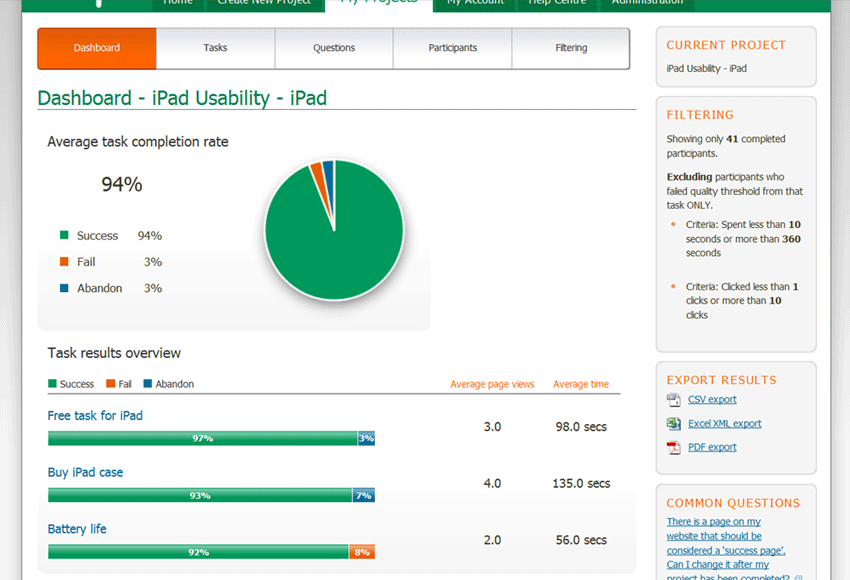Screen dimensions: 850x580
Task: Go to the Questions tab
Action: [334, 48]
